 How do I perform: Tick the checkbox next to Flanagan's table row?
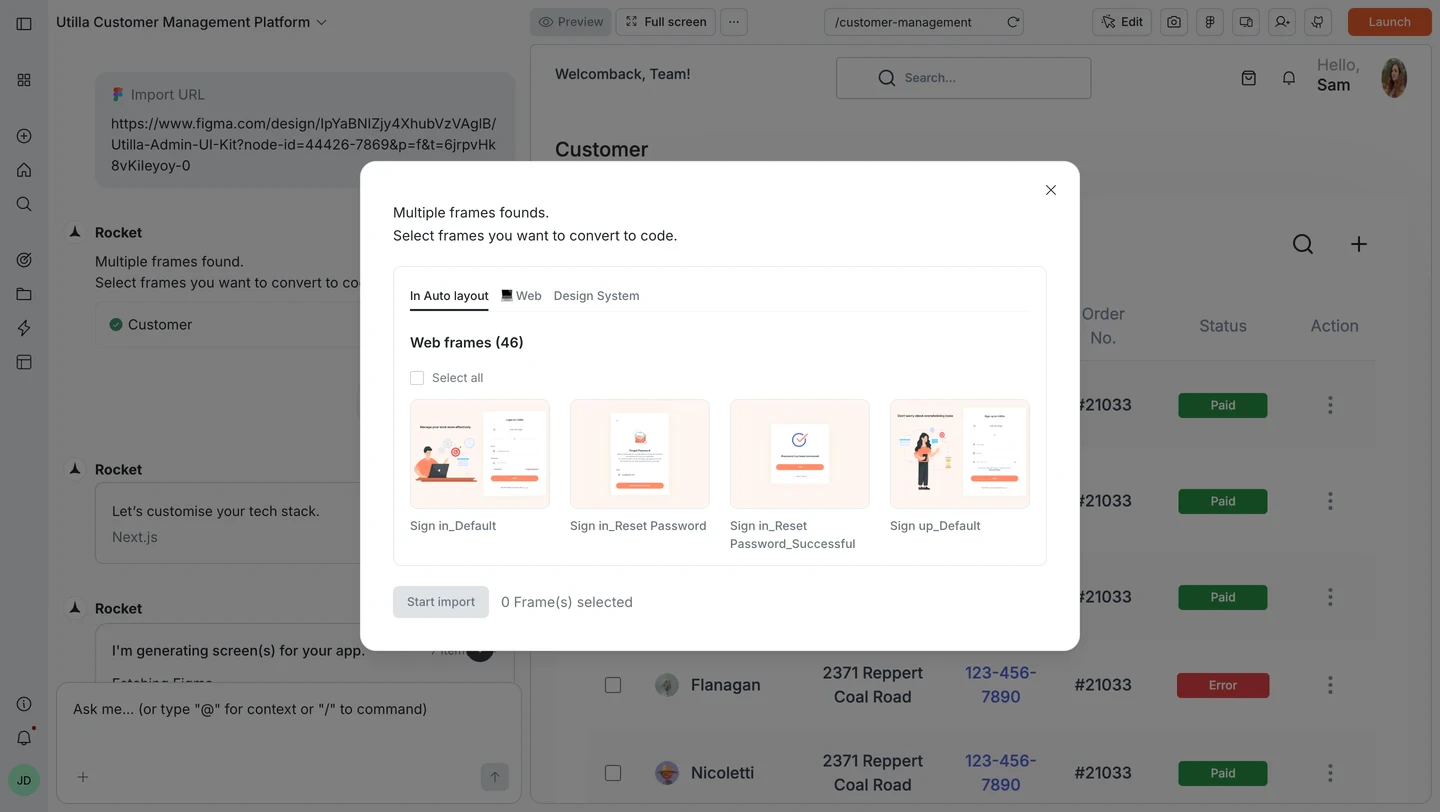click(613, 685)
